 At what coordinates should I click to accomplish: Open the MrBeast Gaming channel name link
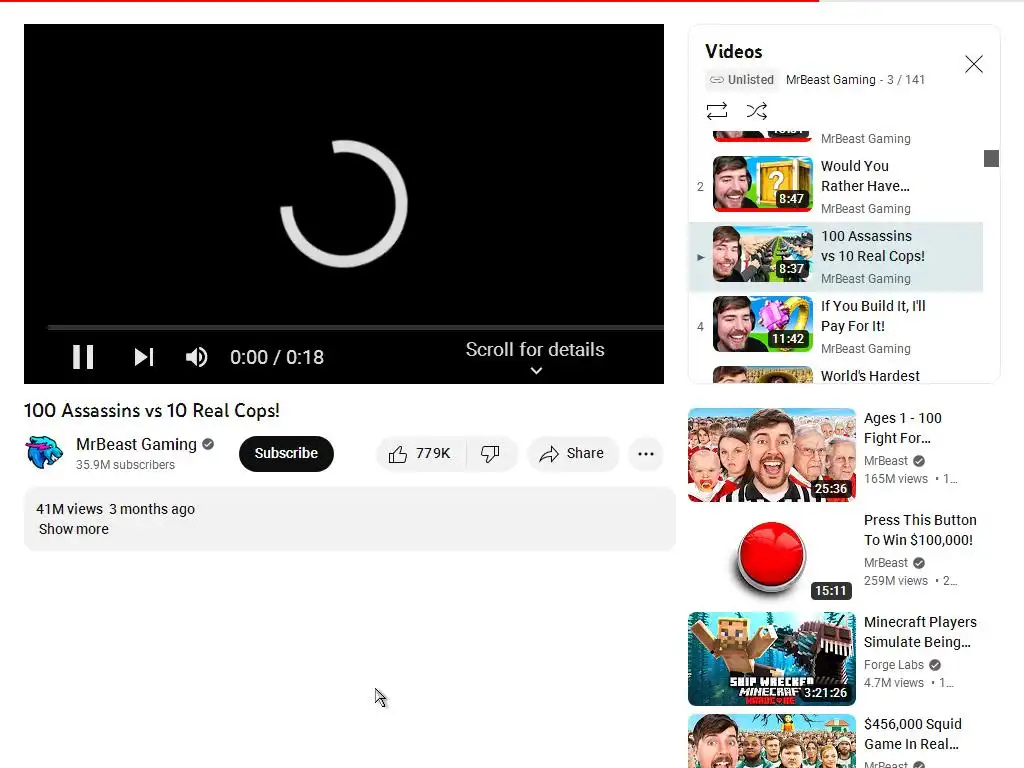click(136, 444)
